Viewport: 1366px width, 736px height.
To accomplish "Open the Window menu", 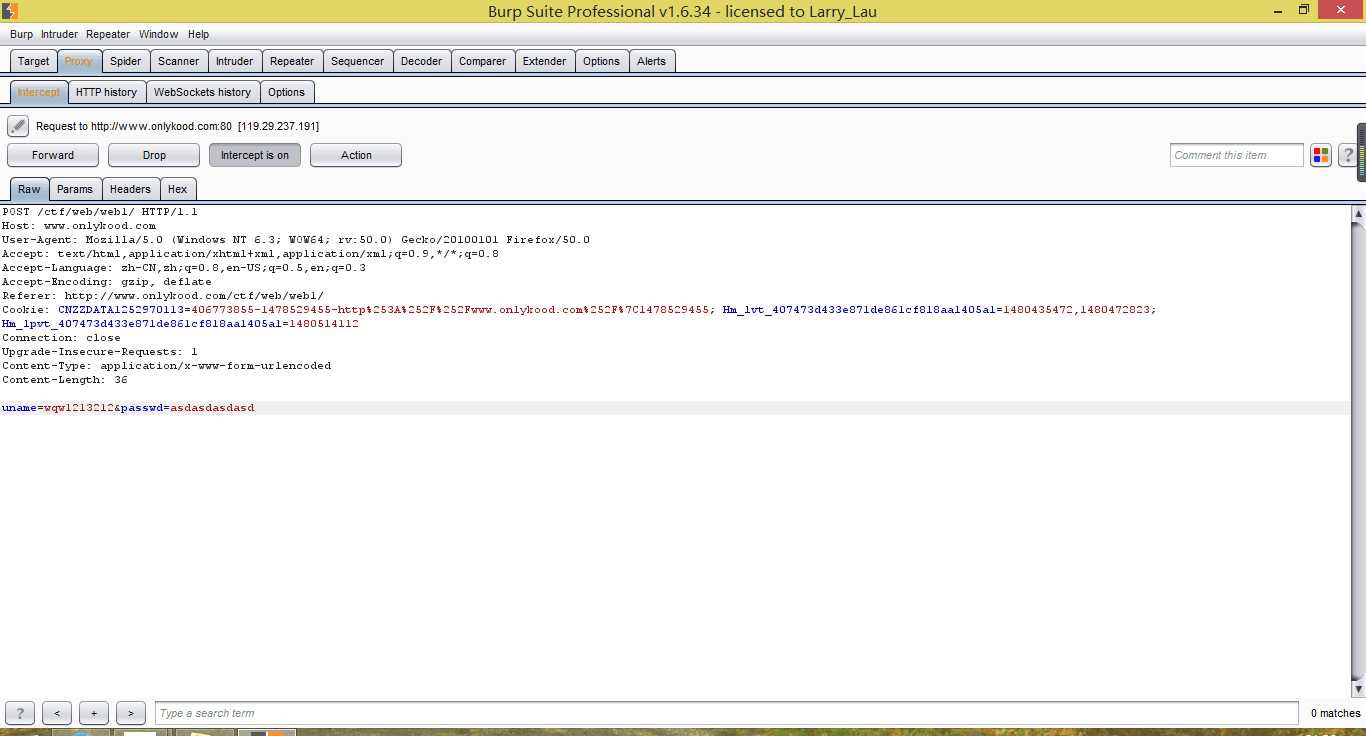I will pyautogui.click(x=159, y=34).
